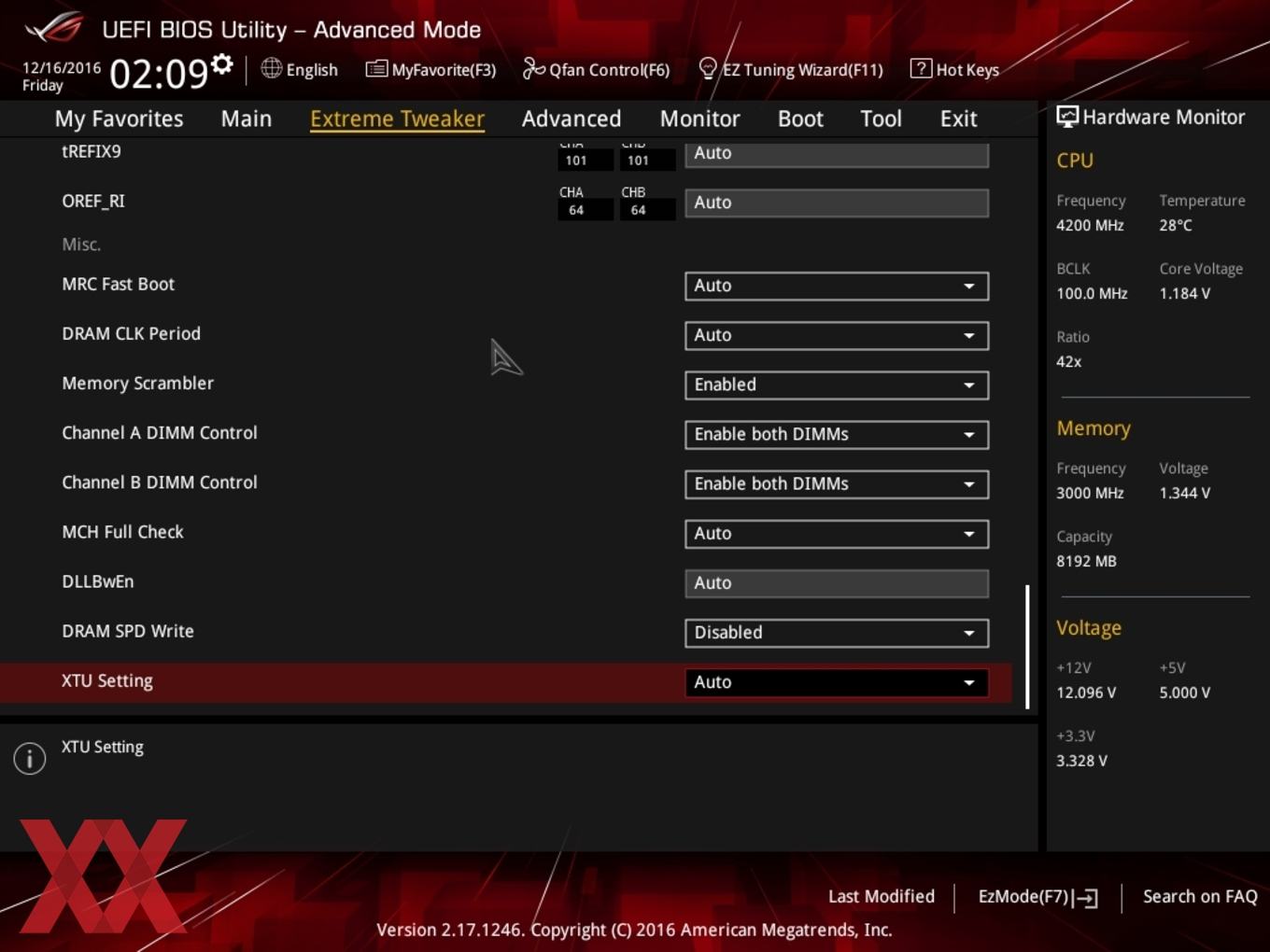Open the DRAM SPD Write dropdown
This screenshot has height=952, width=1270.
836,632
